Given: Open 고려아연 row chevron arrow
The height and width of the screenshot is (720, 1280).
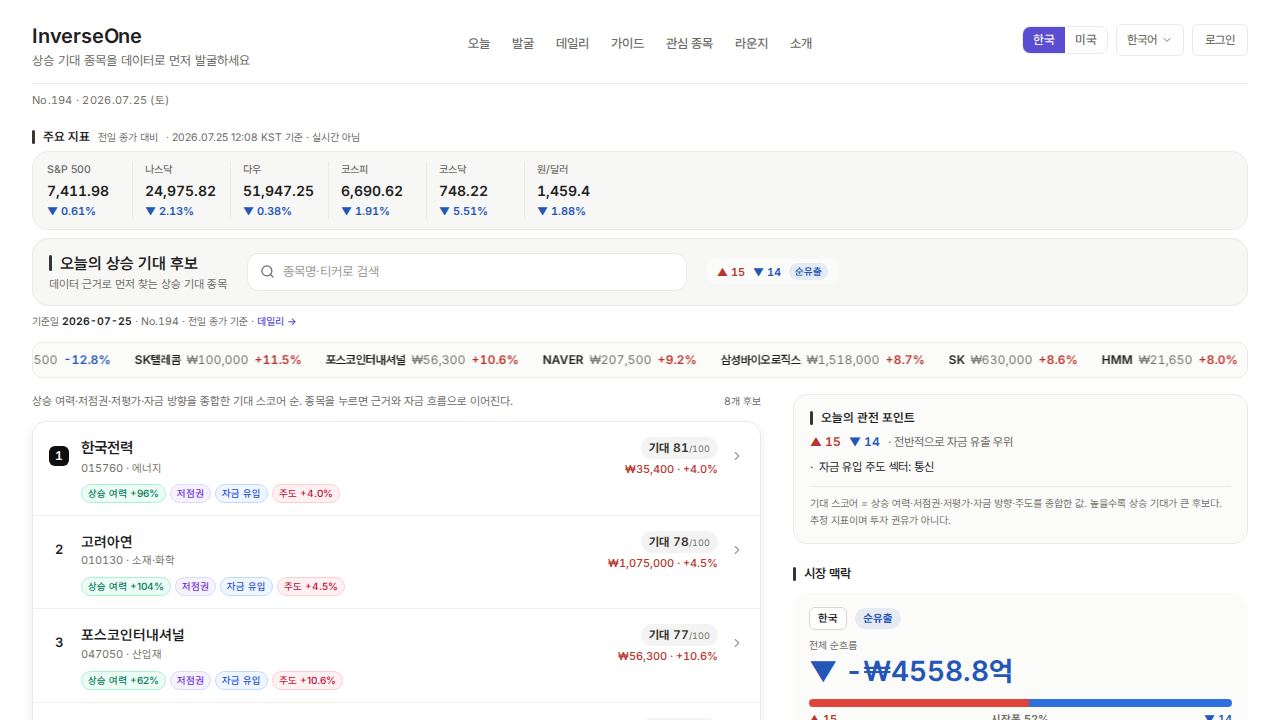Looking at the screenshot, I should 737,550.
